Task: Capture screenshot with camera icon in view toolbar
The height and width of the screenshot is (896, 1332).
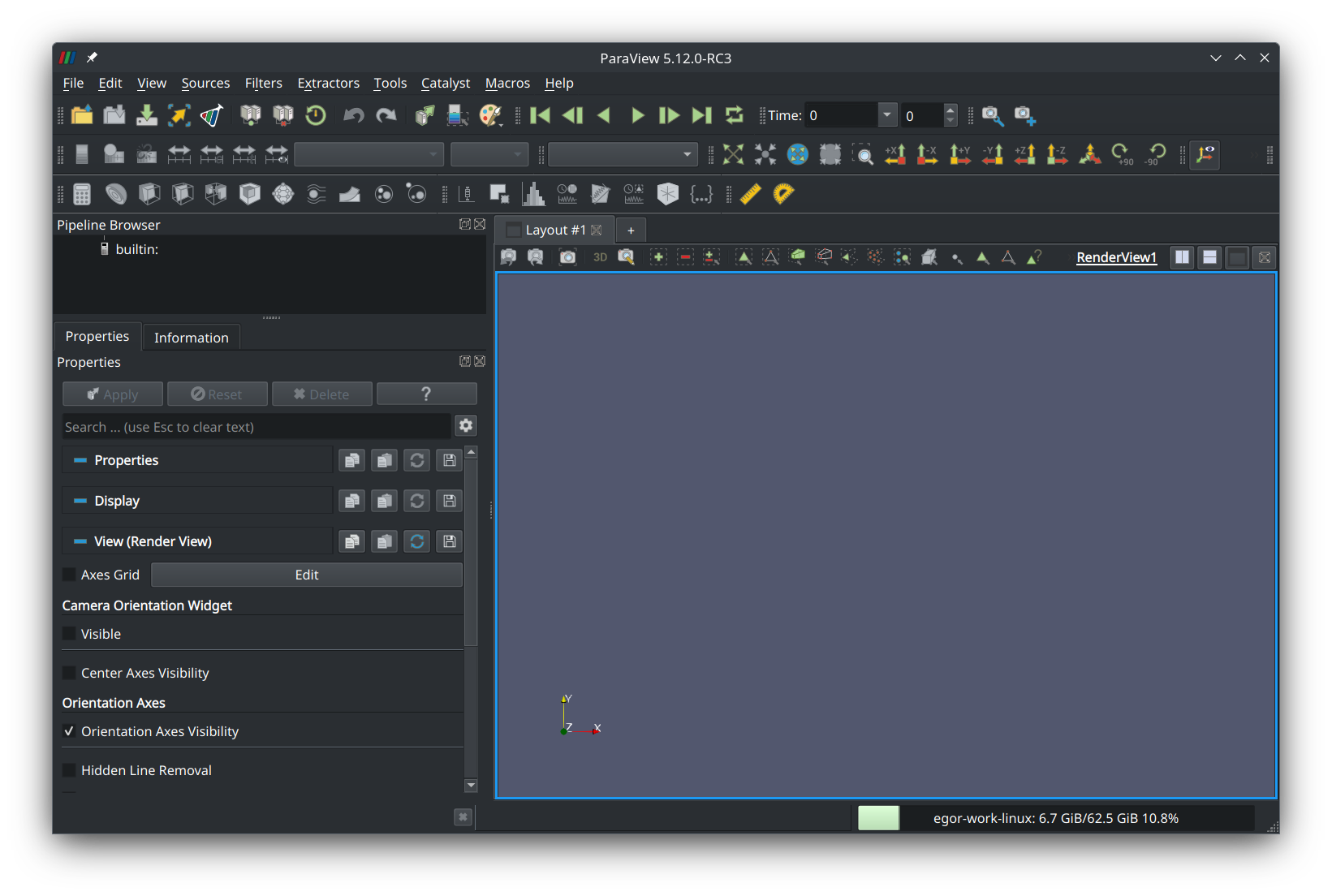Action: [x=568, y=257]
